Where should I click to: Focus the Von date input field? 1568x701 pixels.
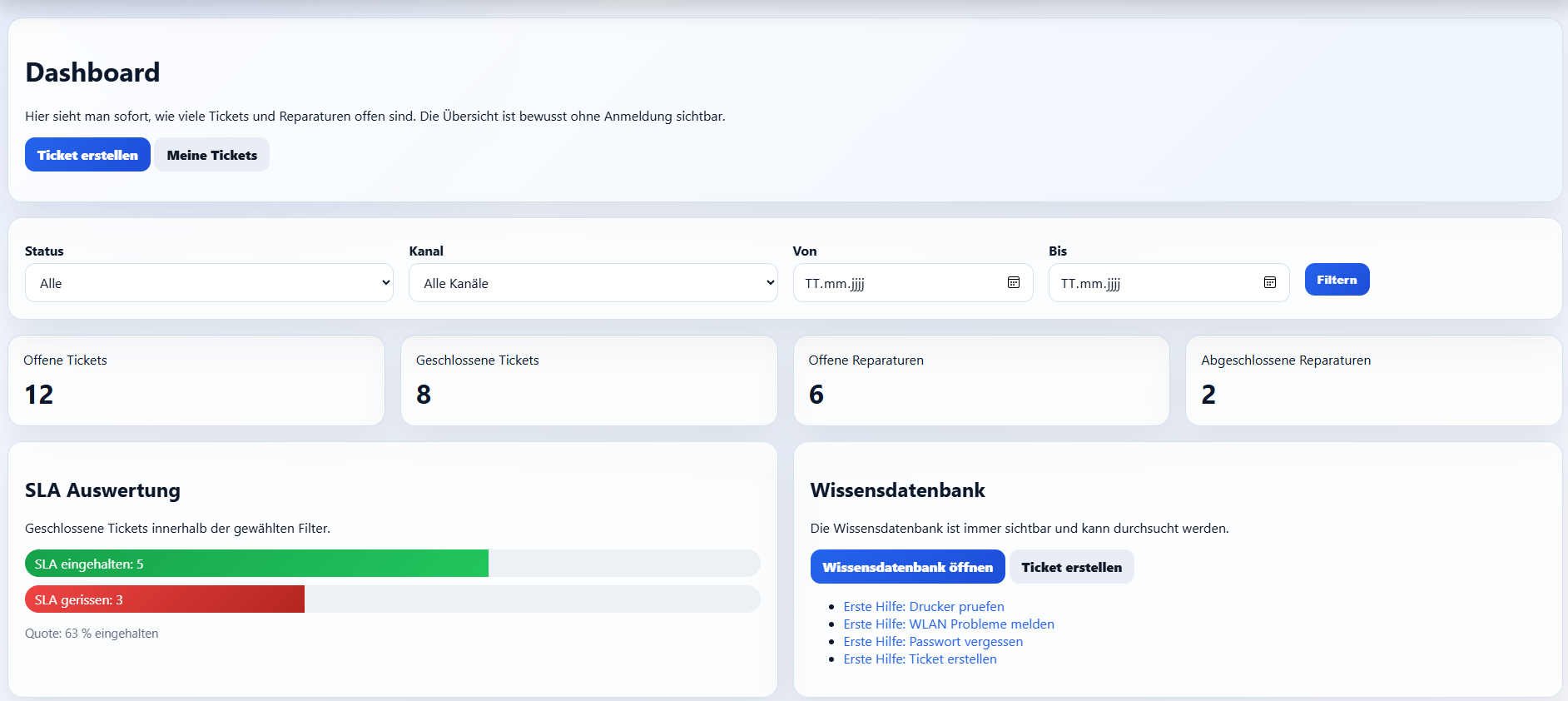913,283
